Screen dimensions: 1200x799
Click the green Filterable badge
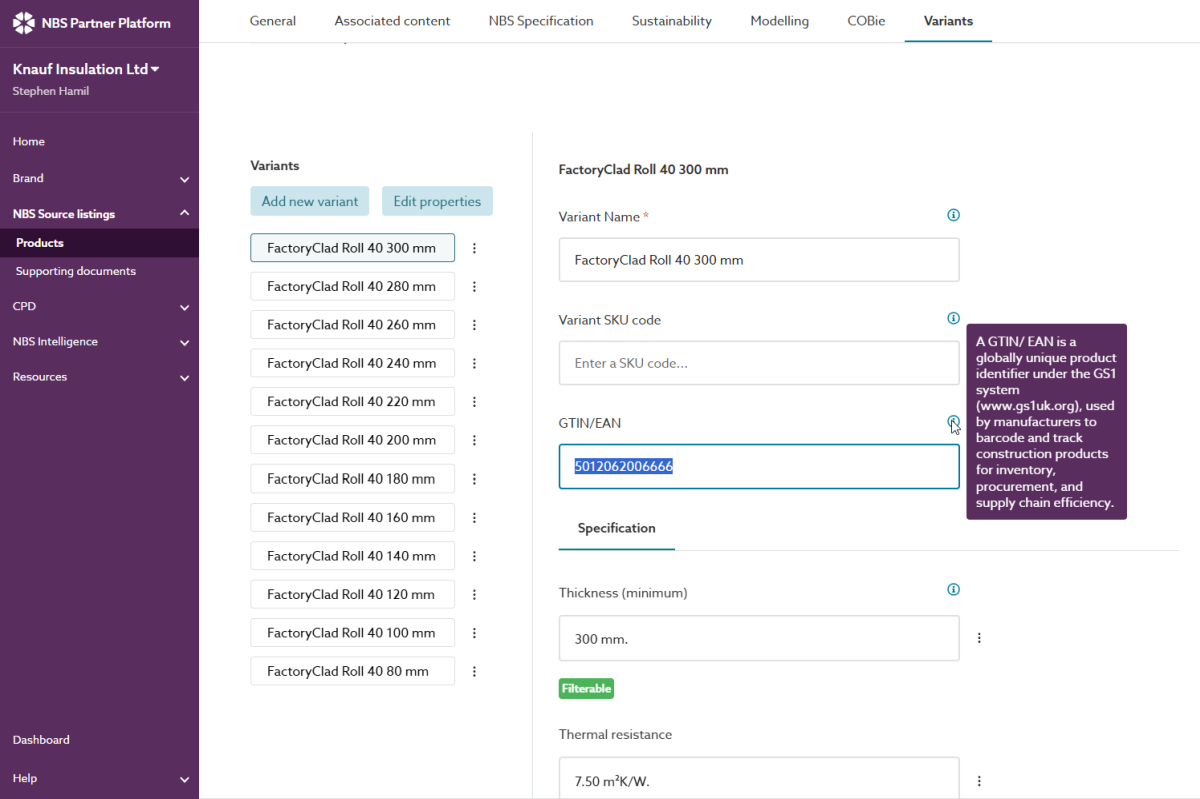pyautogui.click(x=586, y=689)
